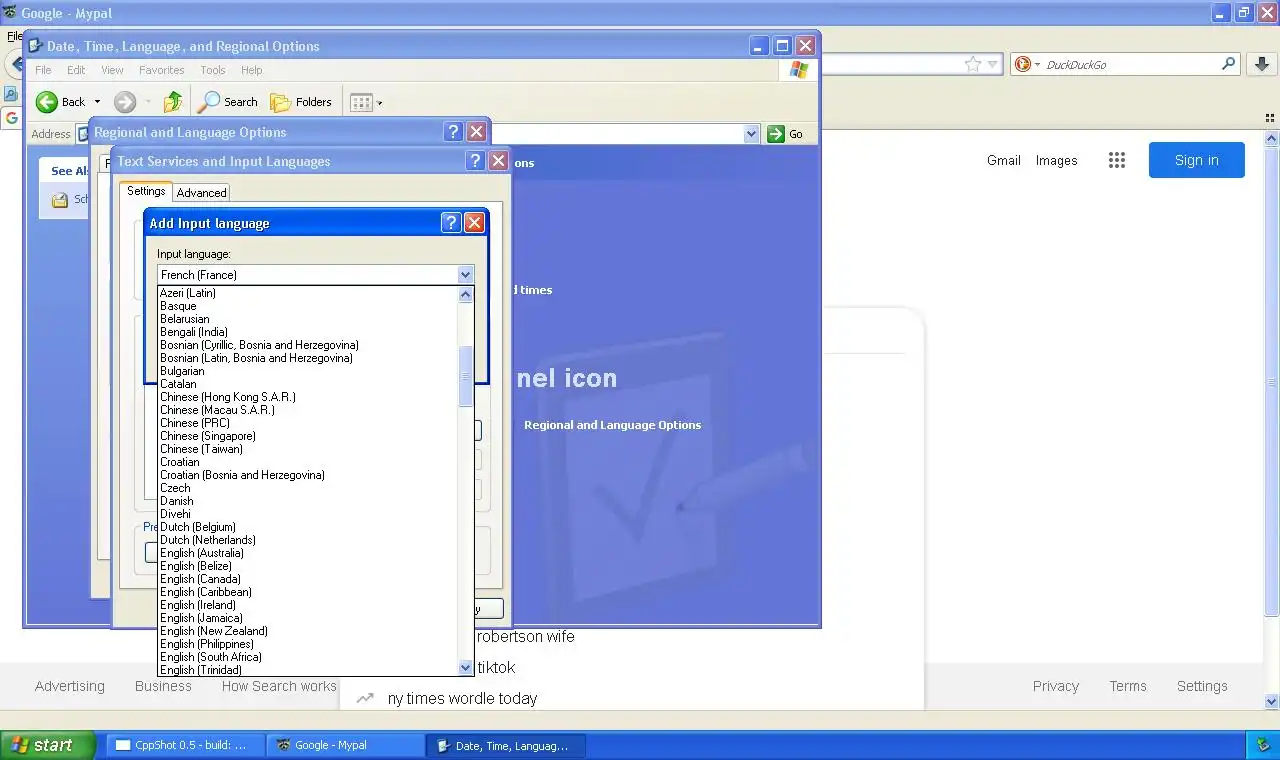
Task: Select Belarusian in the language list
Action: (308, 319)
